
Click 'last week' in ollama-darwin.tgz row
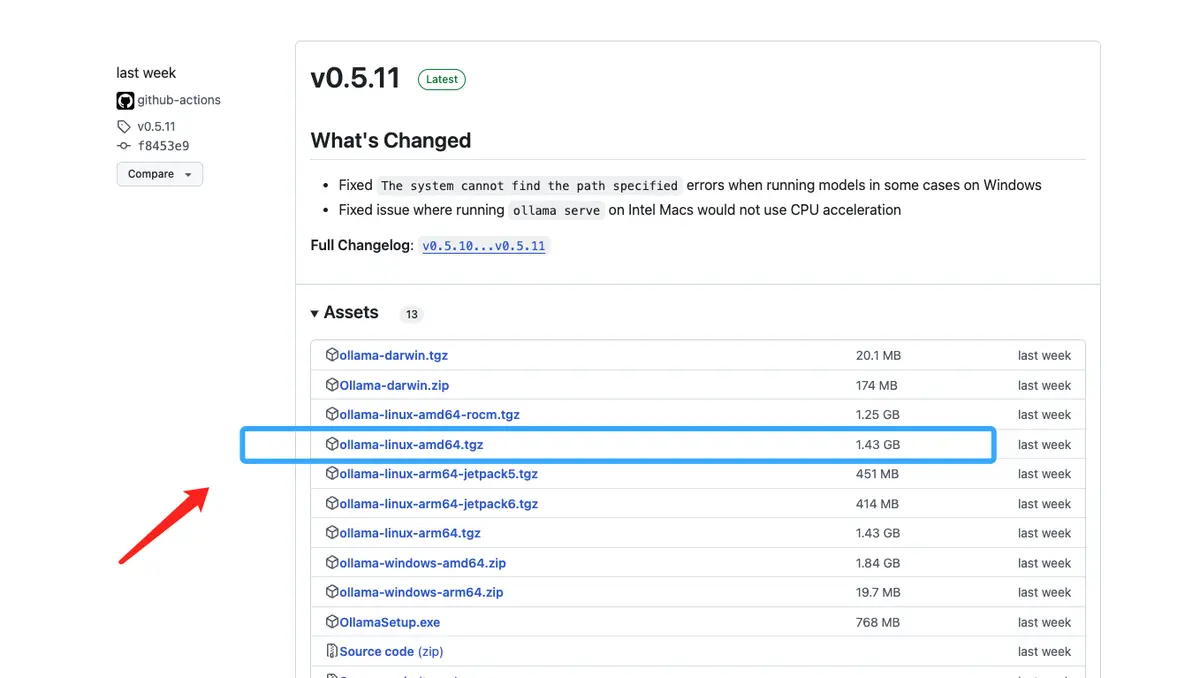tap(1044, 356)
